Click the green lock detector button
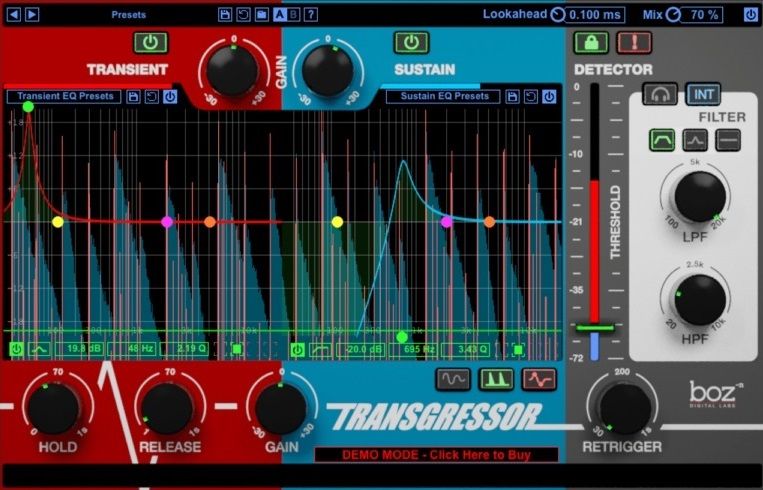763x490 pixels. pos(591,43)
